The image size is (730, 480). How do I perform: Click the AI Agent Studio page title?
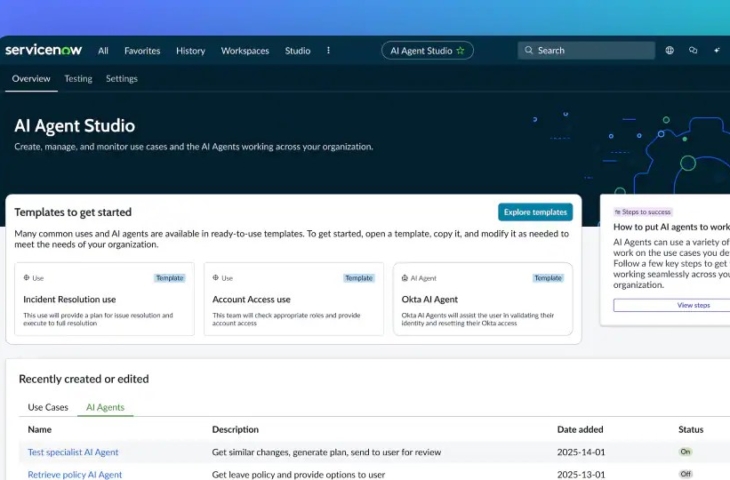(74, 126)
